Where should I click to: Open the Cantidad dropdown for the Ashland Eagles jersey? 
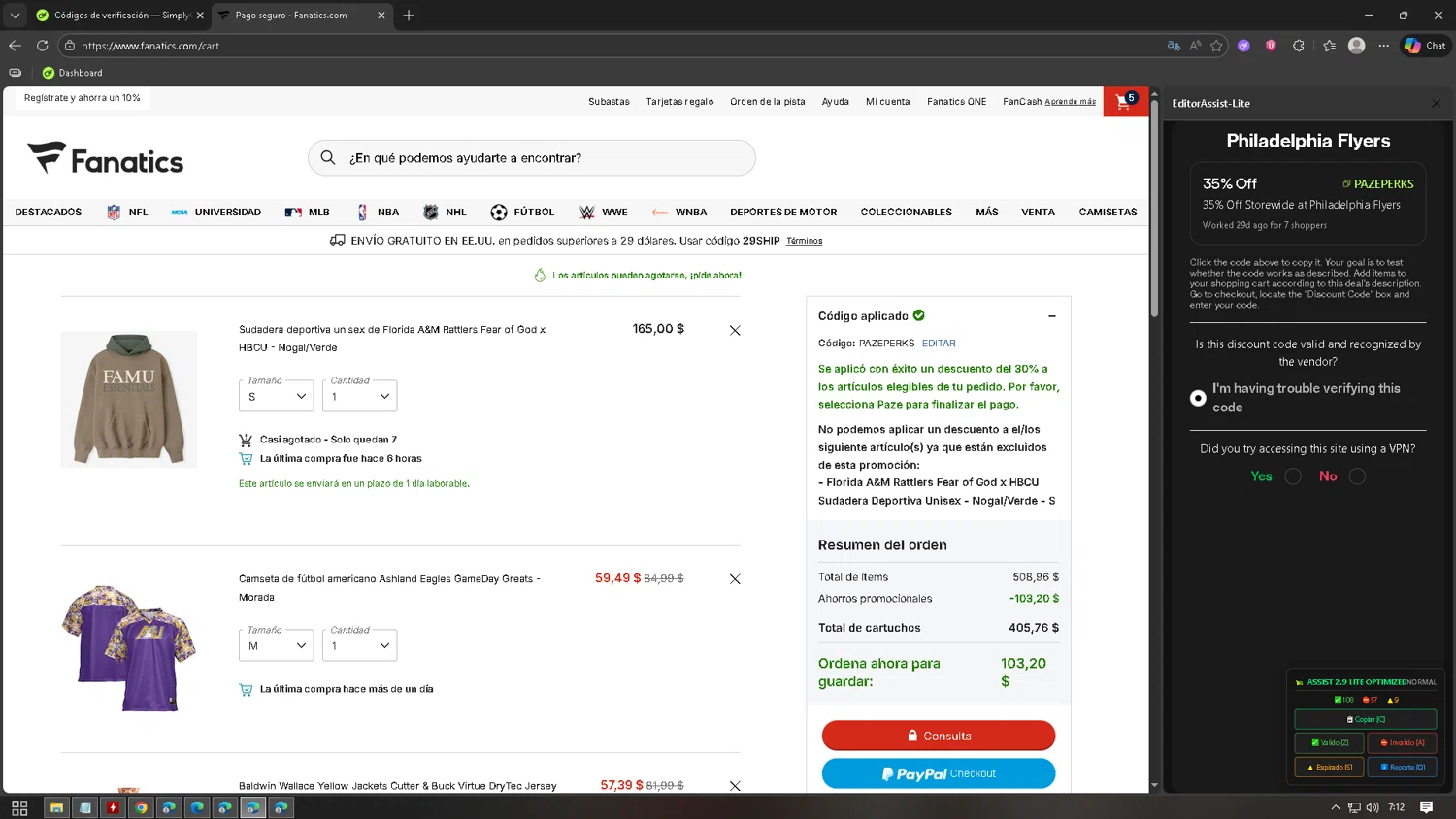click(359, 645)
